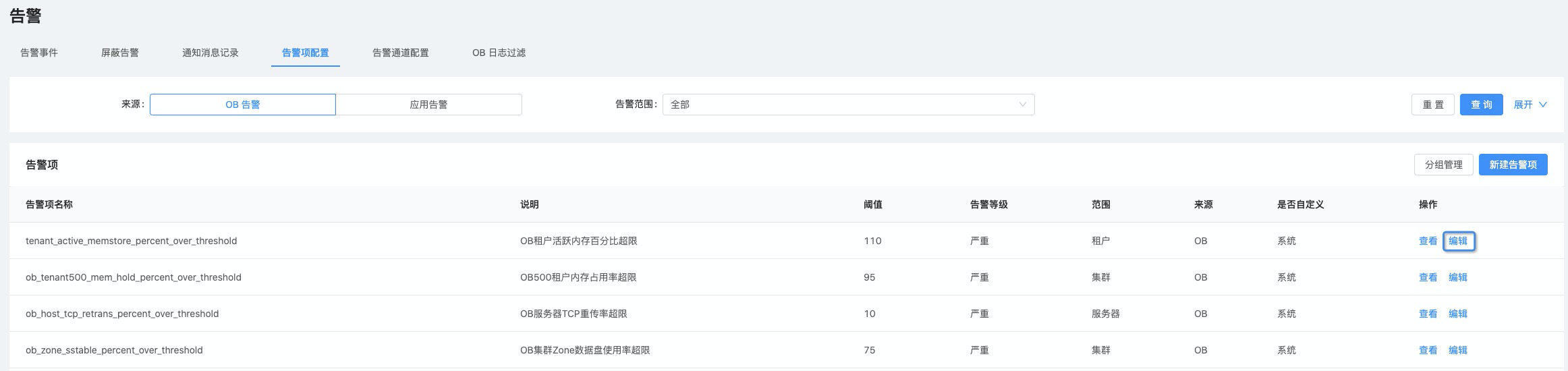The height and width of the screenshot is (371, 1568).
Task: Edit the ob_zone_sstable_percent_over_threshold alarm
Action: tap(1458, 350)
